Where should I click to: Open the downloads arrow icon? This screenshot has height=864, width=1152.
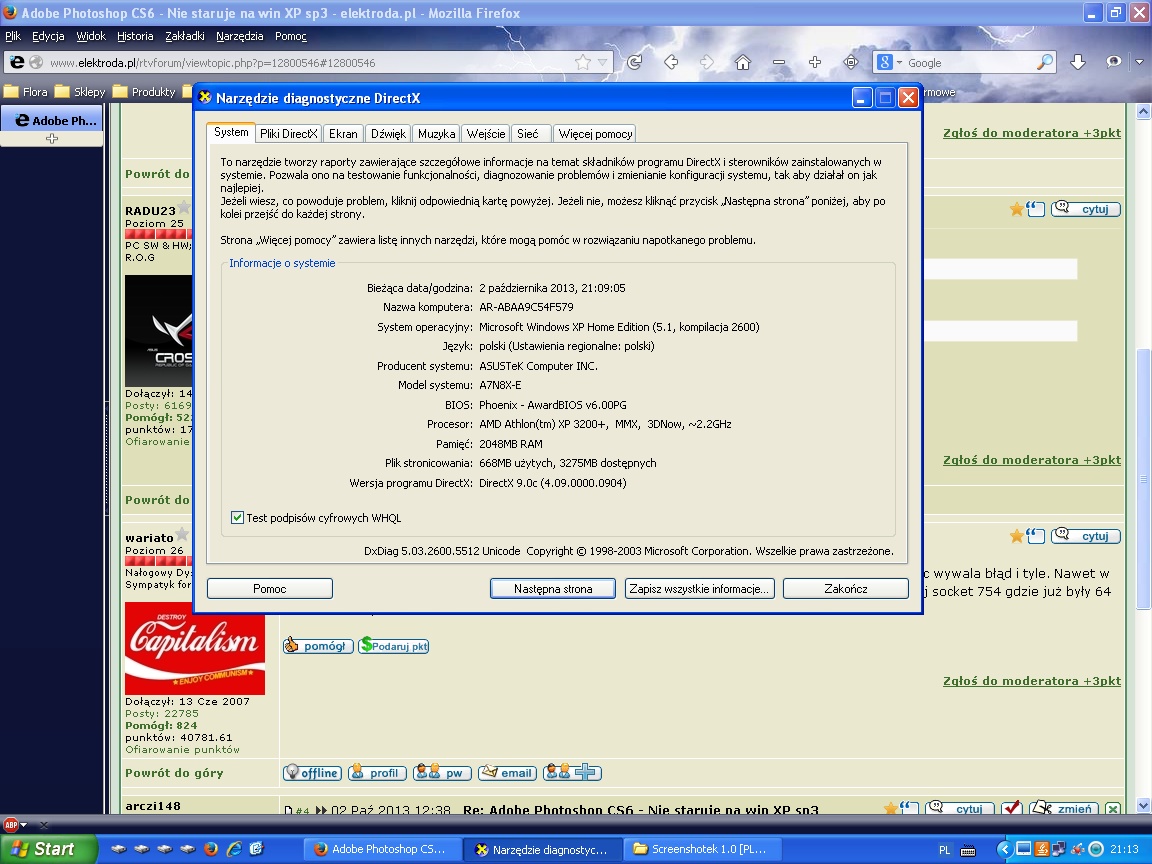[1078, 62]
